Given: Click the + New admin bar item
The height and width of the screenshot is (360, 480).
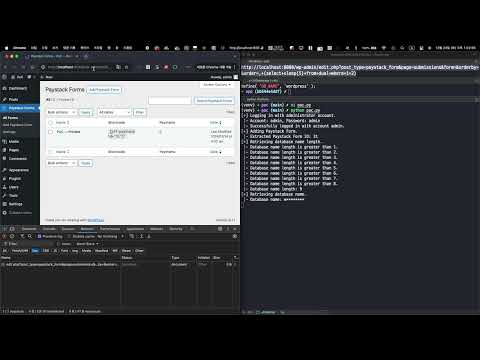Looking at the screenshot, I should tap(47, 77).
